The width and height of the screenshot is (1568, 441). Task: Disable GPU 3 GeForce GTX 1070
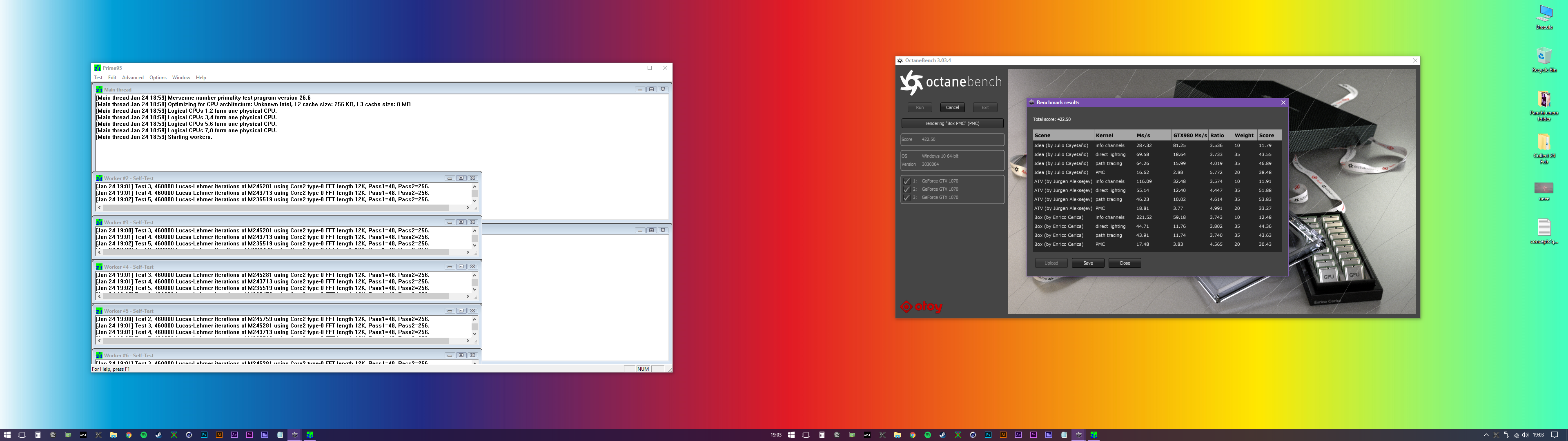(x=906, y=197)
